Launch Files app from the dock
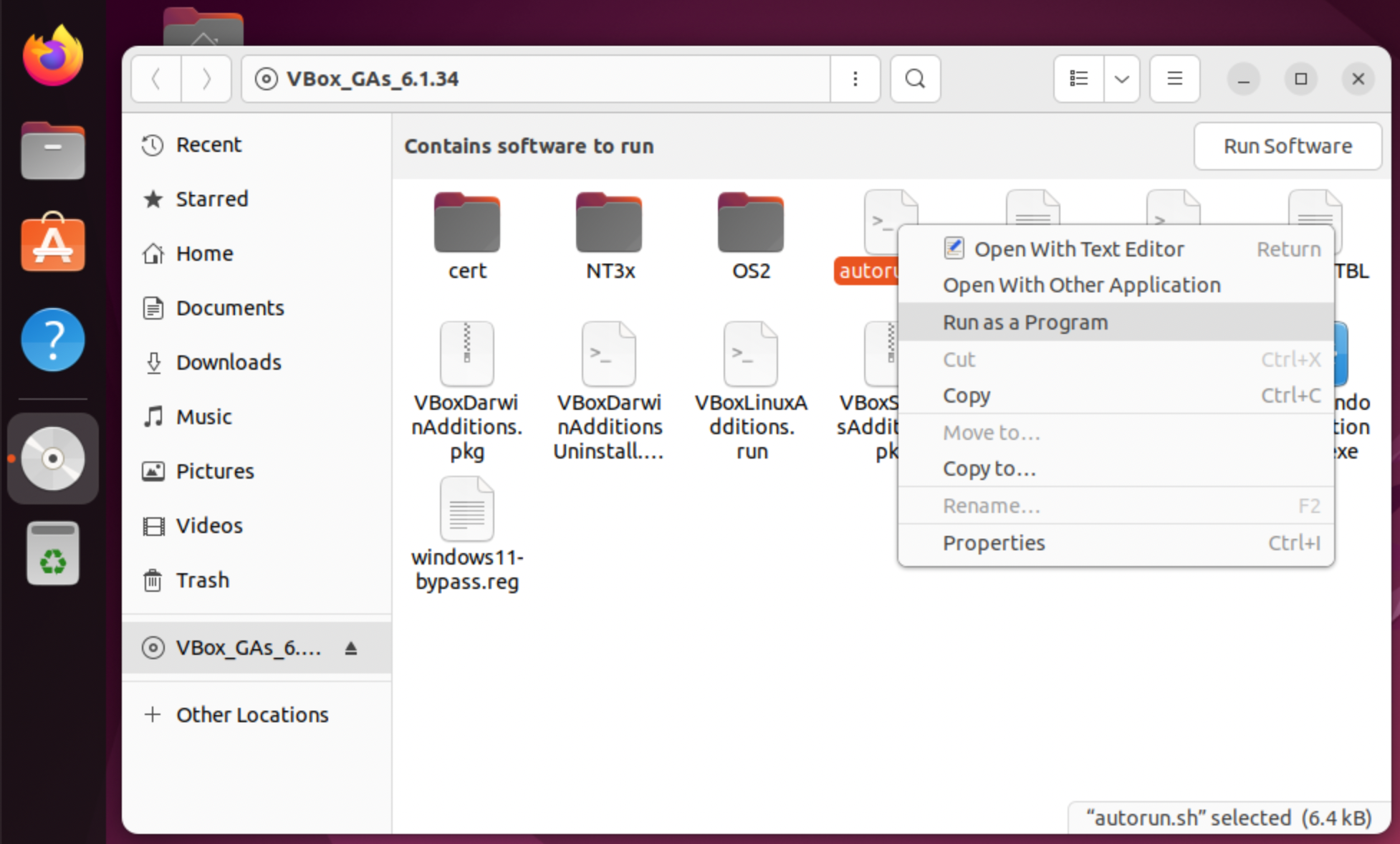Image resolution: width=1400 pixels, height=844 pixels. click(x=52, y=150)
